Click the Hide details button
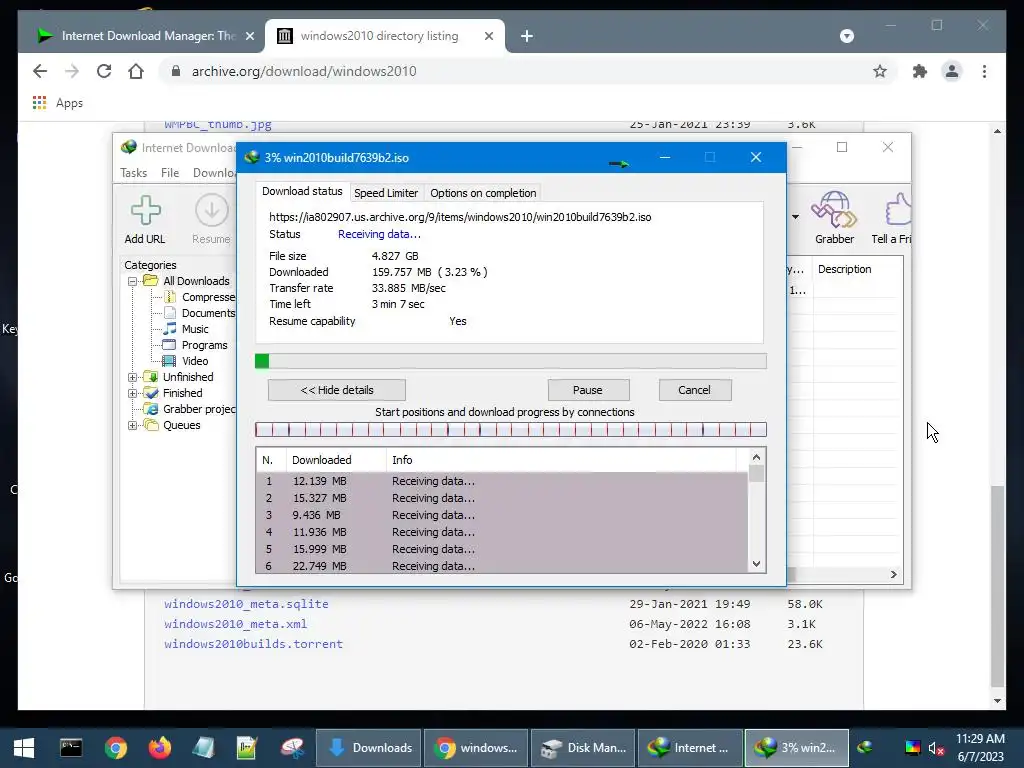 (x=336, y=390)
